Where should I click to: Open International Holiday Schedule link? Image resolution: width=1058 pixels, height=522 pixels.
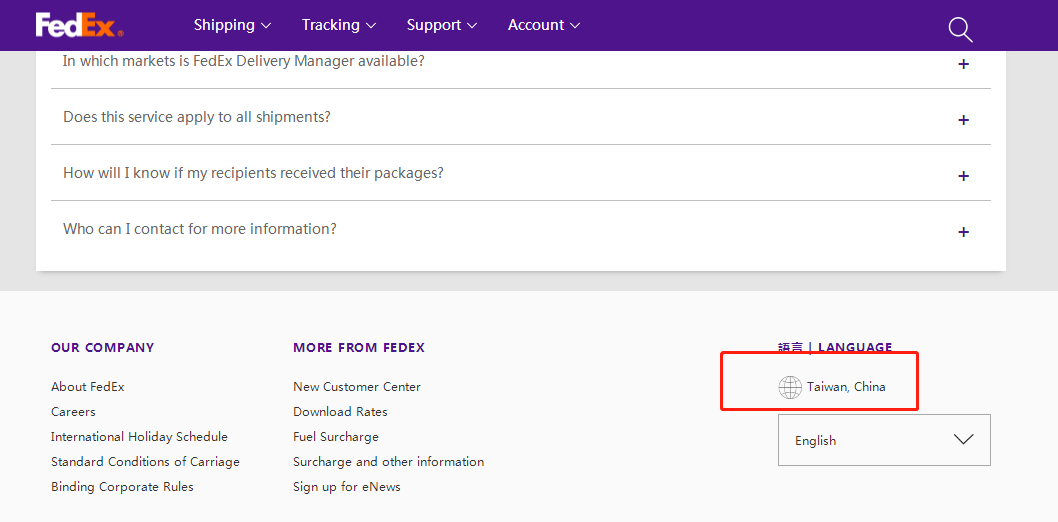click(139, 437)
